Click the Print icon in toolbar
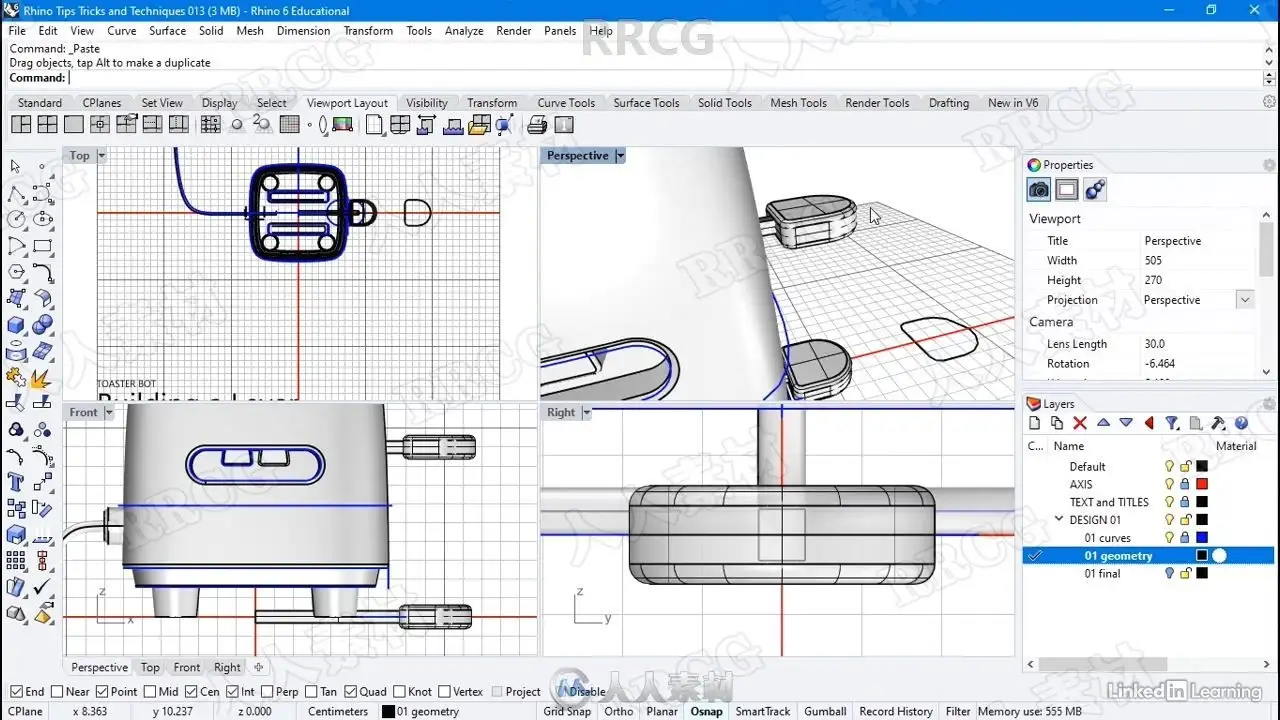Viewport: 1280px width, 720px height. [537, 125]
